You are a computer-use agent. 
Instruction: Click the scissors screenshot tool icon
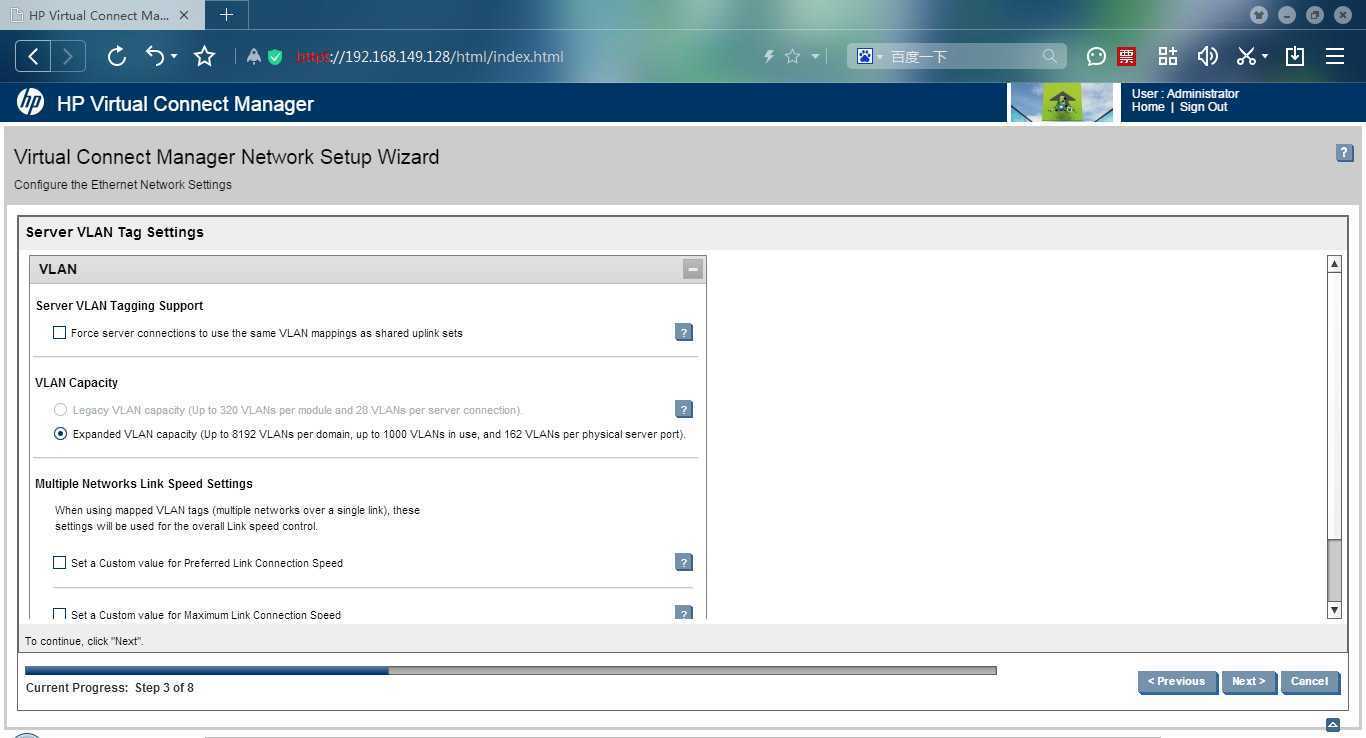point(1246,56)
